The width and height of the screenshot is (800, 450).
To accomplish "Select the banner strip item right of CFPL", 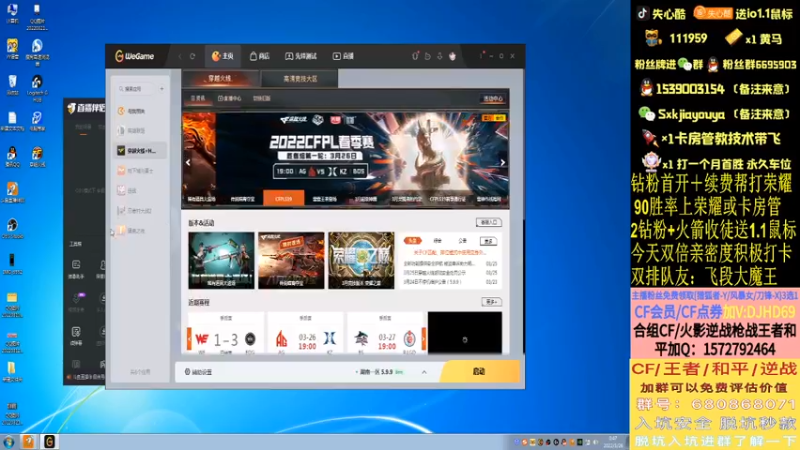I will pyautogui.click(x=325, y=199).
